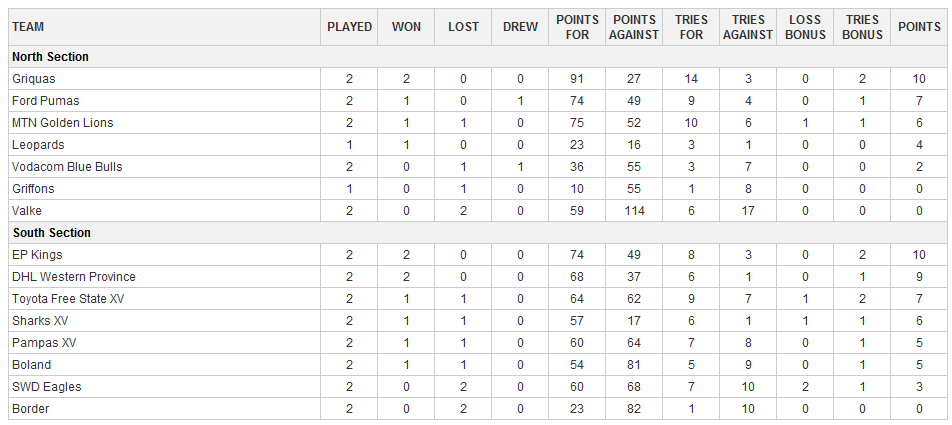Click the POINTS AGAINST column header
Viewport: 952px width, 425px height.
tap(635, 27)
